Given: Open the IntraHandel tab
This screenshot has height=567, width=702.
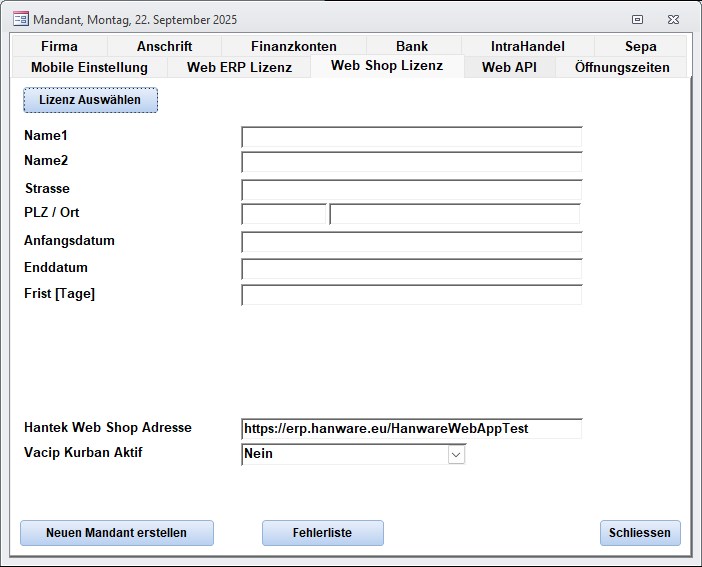Looking at the screenshot, I should click(527, 46).
